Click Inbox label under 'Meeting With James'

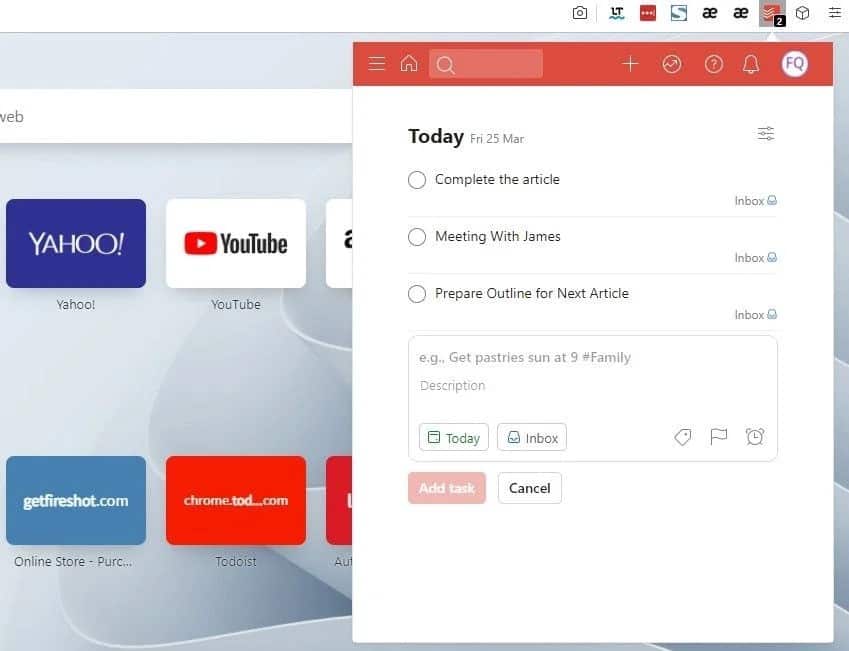(x=755, y=258)
